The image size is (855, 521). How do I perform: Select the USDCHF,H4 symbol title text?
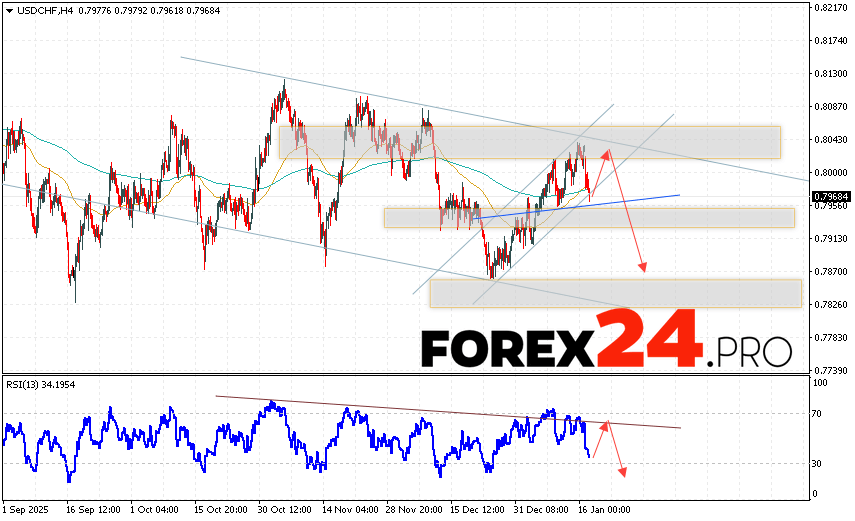[x=44, y=11]
